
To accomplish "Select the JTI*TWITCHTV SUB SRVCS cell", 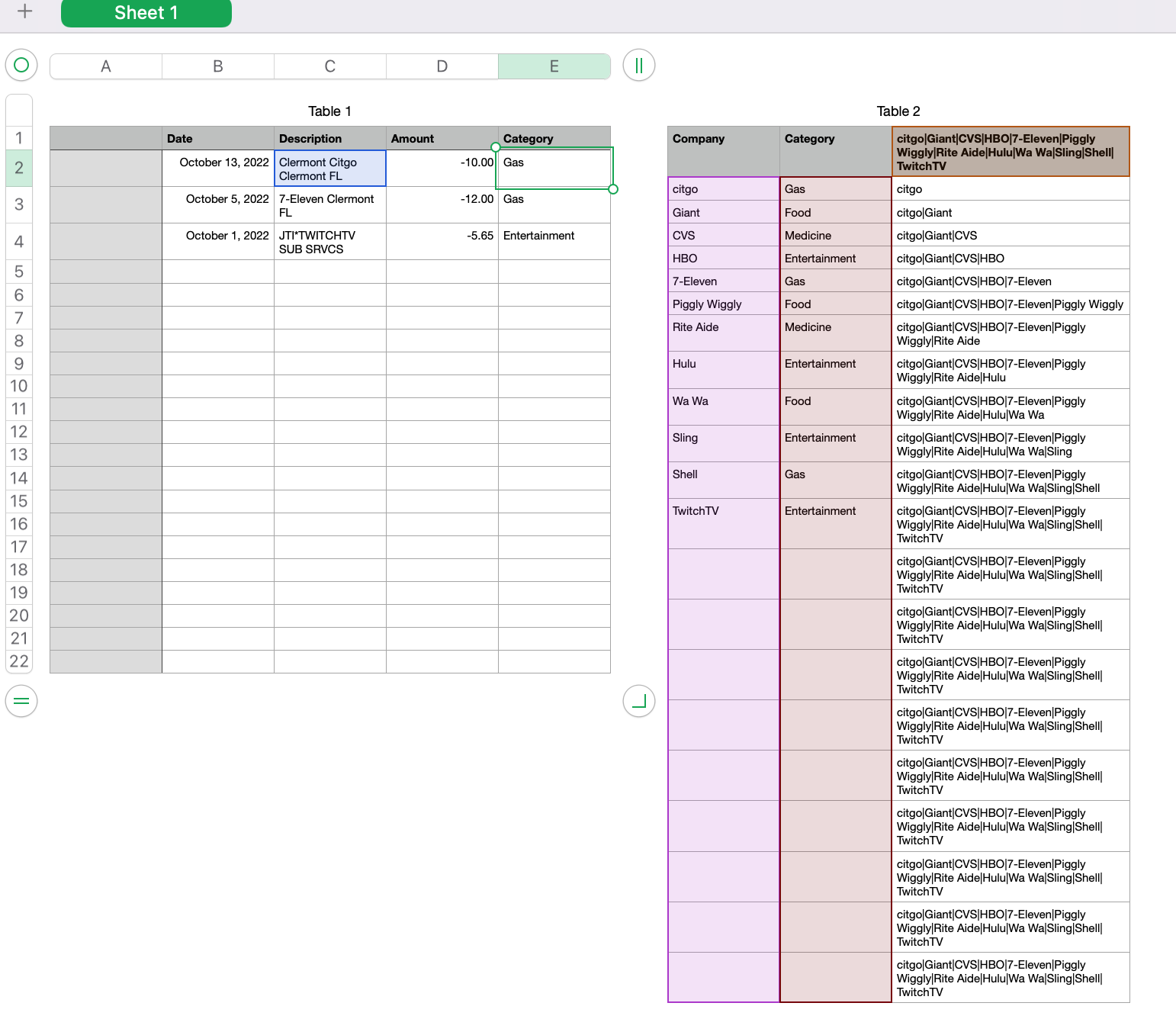I will 330,242.
